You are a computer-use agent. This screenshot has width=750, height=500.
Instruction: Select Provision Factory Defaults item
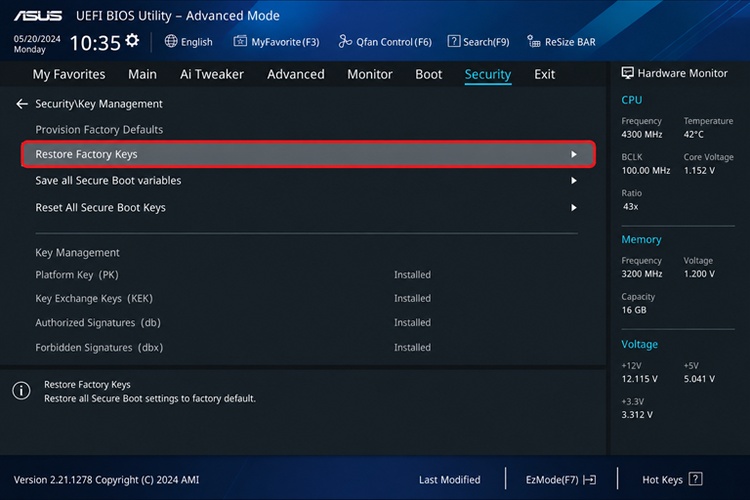click(x=99, y=130)
